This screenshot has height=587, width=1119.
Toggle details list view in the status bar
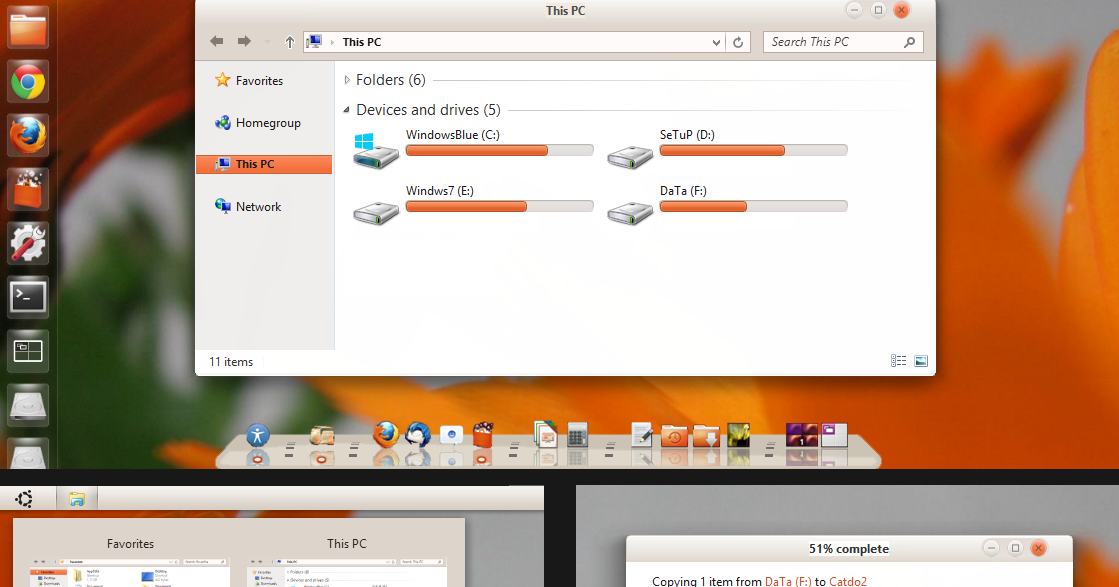click(898, 360)
